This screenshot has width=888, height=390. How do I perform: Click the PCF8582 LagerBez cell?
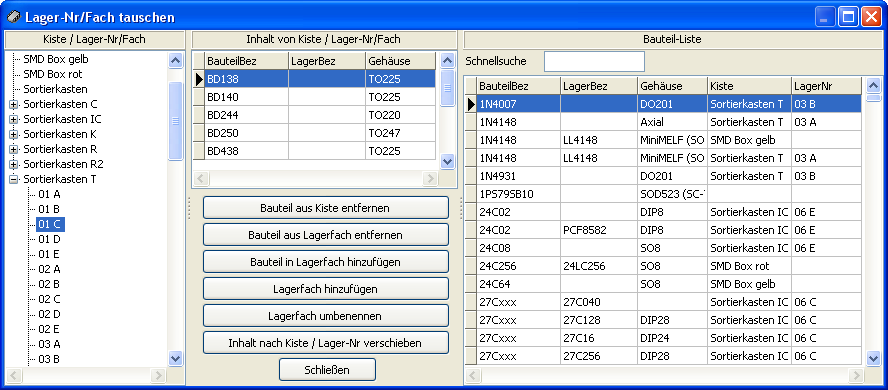(599, 230)
